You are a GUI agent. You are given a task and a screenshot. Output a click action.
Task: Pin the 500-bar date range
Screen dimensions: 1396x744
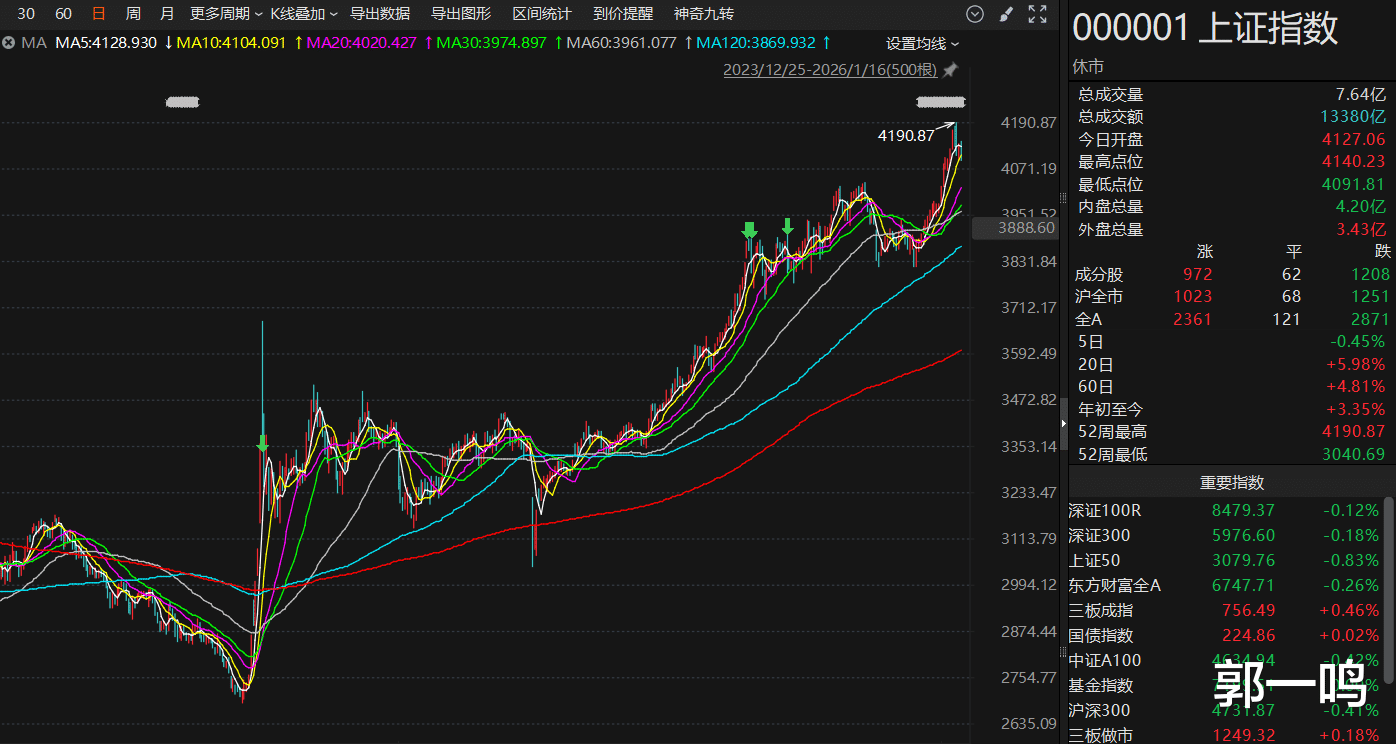[x=950, y=70]
